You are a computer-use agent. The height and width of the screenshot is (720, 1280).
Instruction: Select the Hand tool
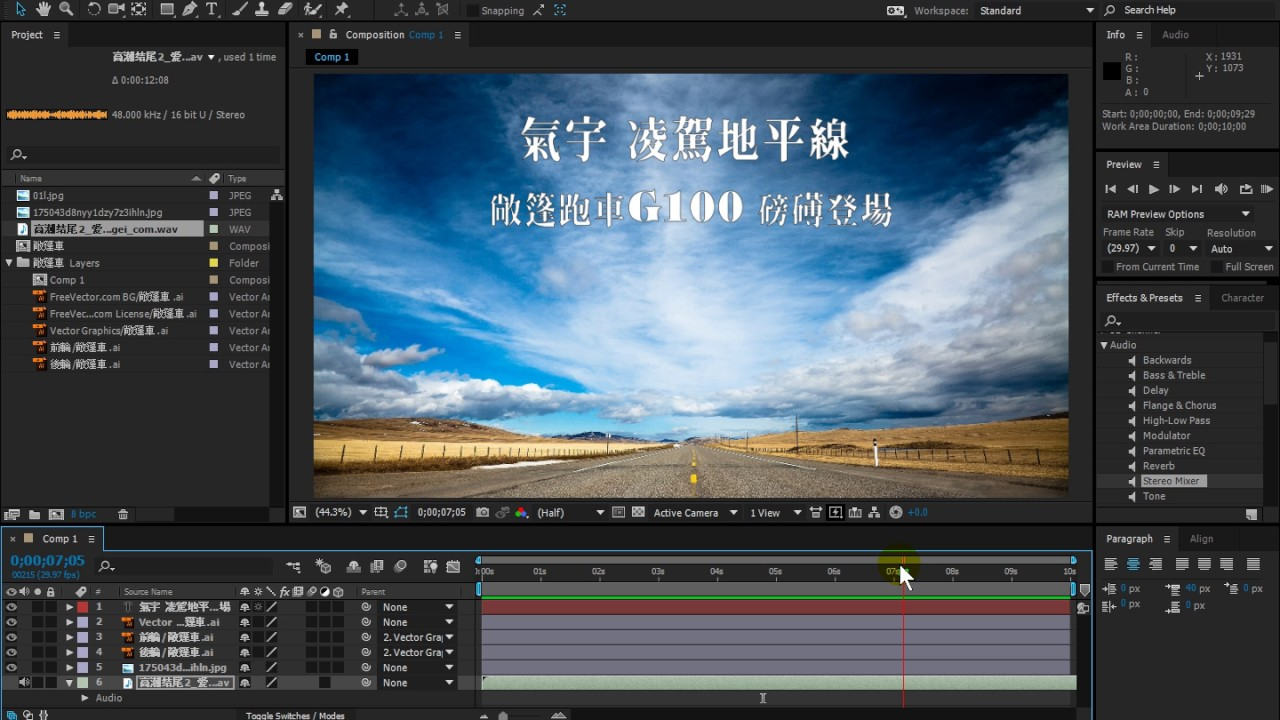(42, 9)
